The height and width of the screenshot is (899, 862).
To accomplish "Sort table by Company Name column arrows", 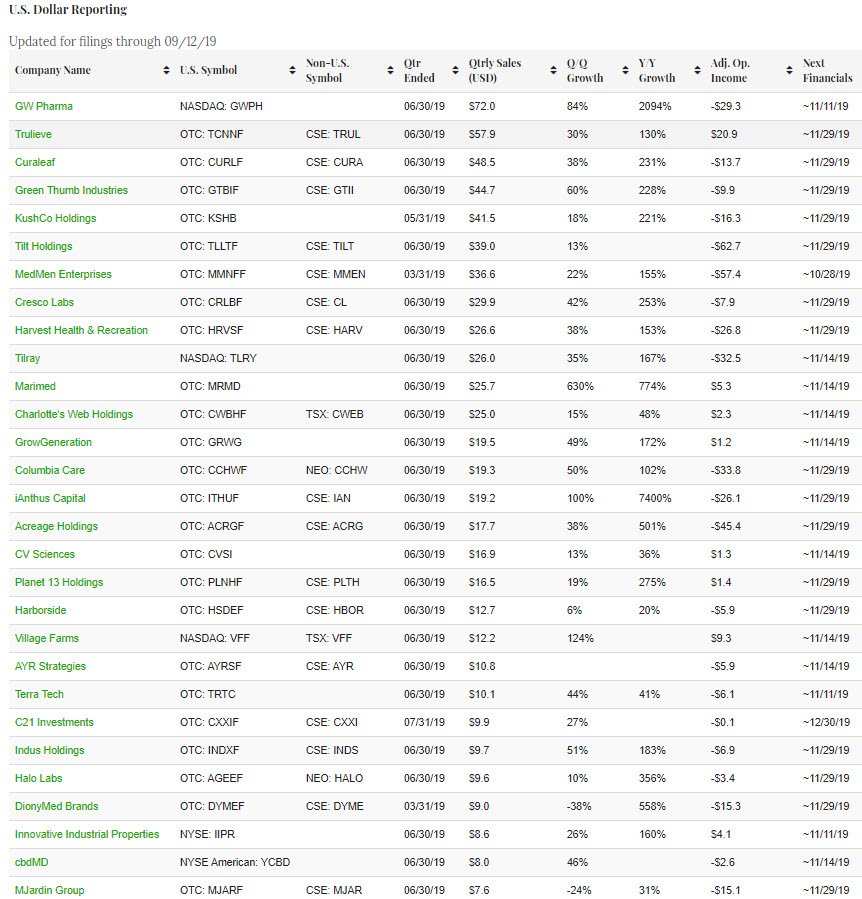I will [166, 71].
